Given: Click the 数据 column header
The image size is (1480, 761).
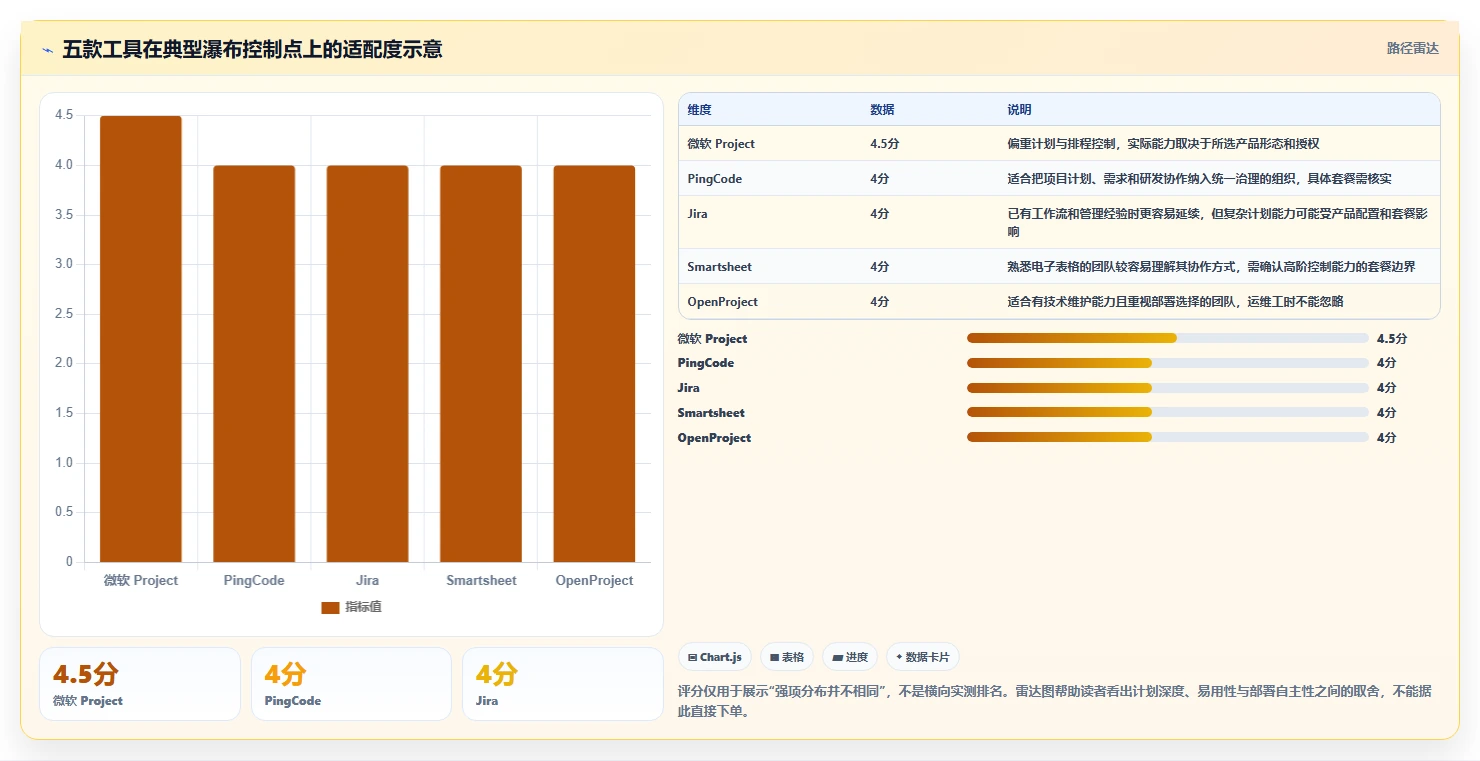Looking at the screenshot, I should 882,110.
